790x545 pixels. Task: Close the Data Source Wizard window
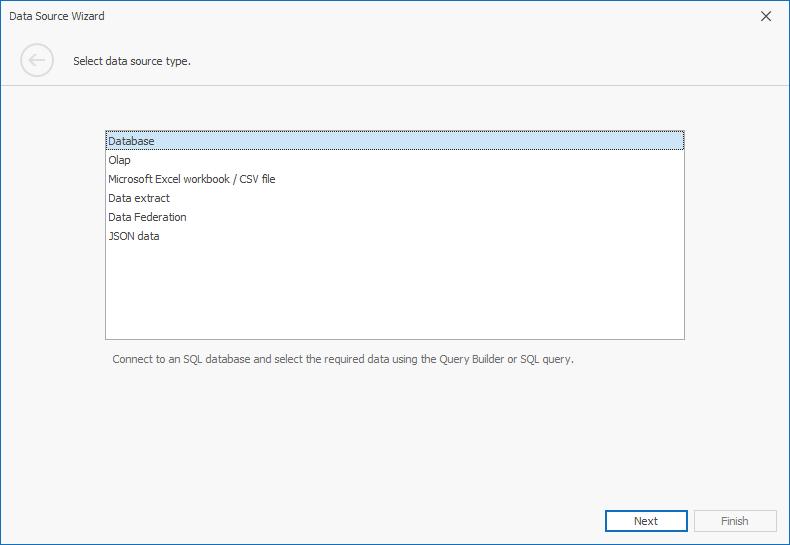pos(766,16)
